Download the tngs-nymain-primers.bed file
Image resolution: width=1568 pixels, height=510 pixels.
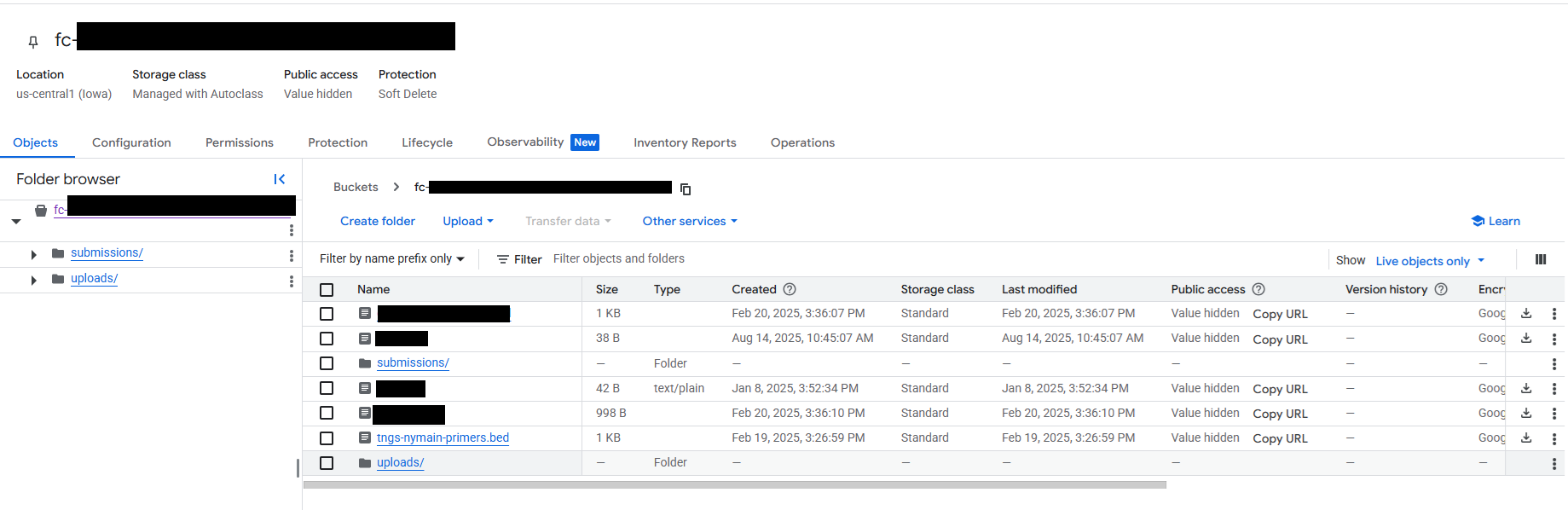(x=1526, y=438)
